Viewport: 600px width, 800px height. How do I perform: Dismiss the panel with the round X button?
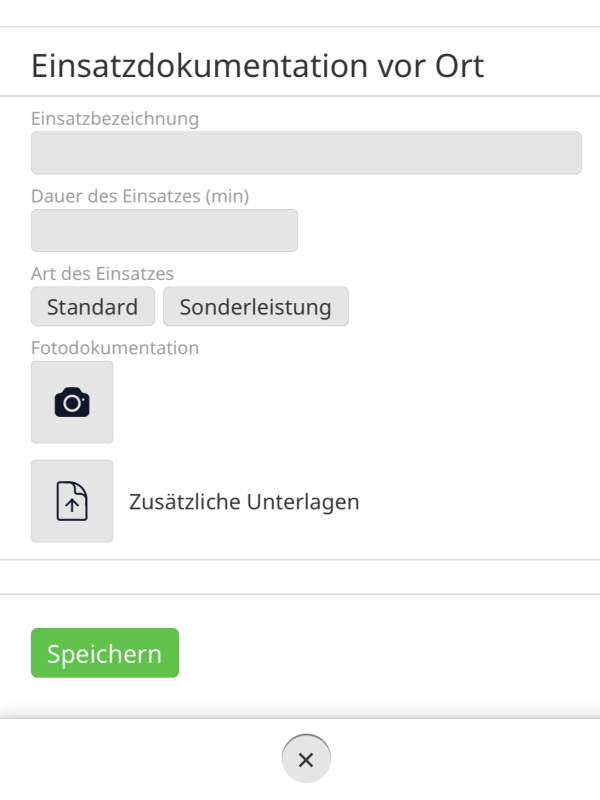tap(306, 759)
